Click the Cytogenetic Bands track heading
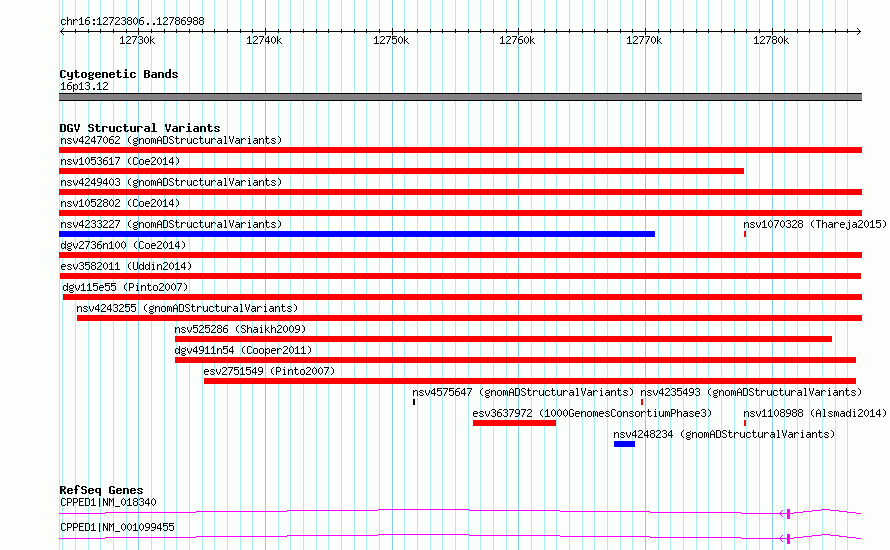 click(x=119, y=74)
